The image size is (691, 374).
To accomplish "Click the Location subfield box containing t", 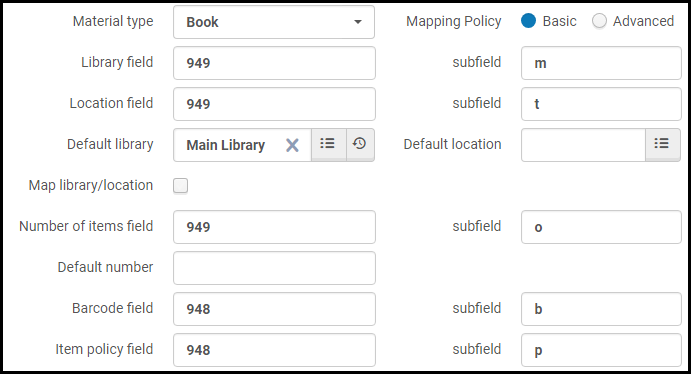I will point(601,104).
